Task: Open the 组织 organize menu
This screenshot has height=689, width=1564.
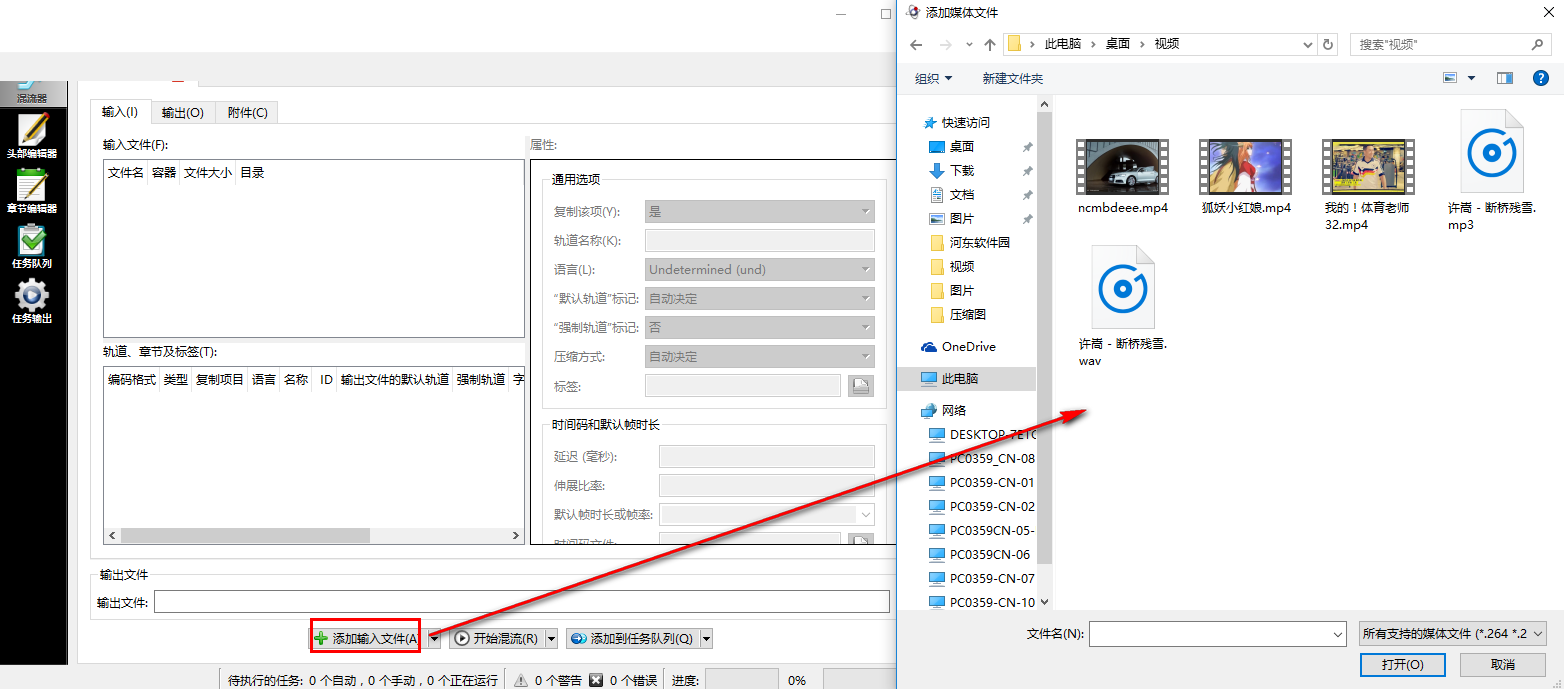Action: (x=933, y=78)
